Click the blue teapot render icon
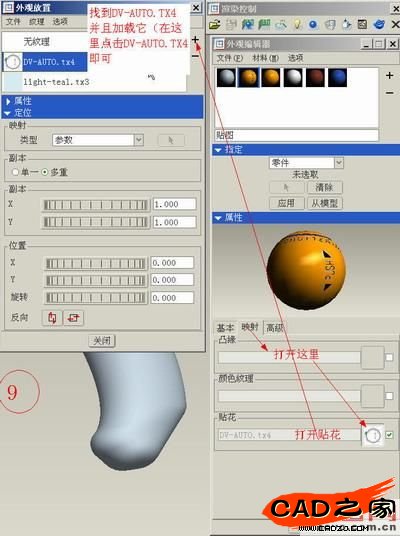The width and height of the screenshot is (400, 536). [379, 25]
